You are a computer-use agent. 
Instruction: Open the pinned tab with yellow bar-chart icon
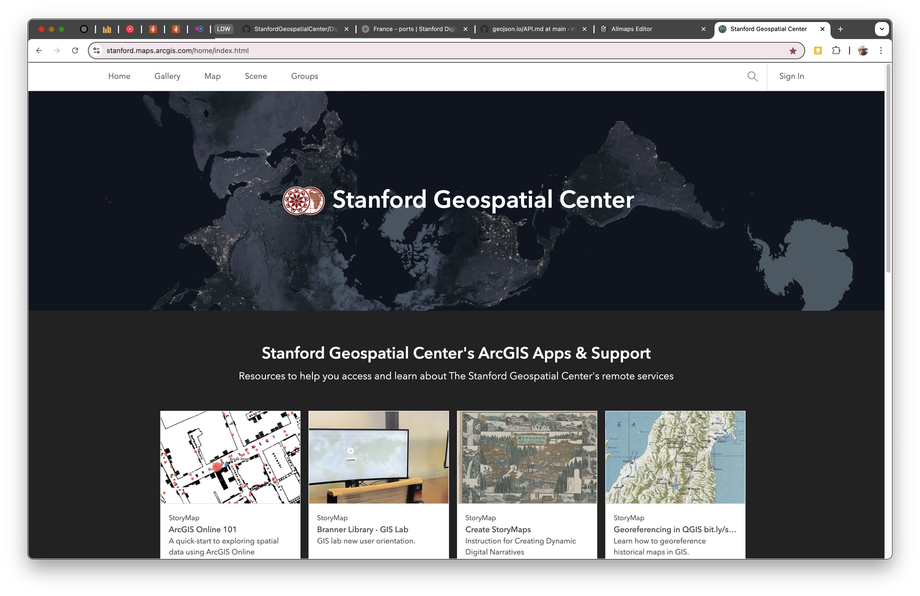tap(107, 29)
